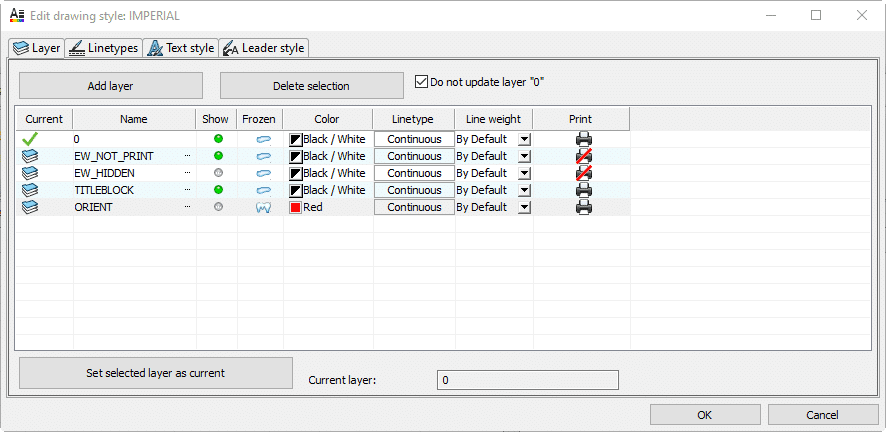Expand line weight dropdown for ORIENT layer
This screenshot has height=432, width=886.
point(524,207)
